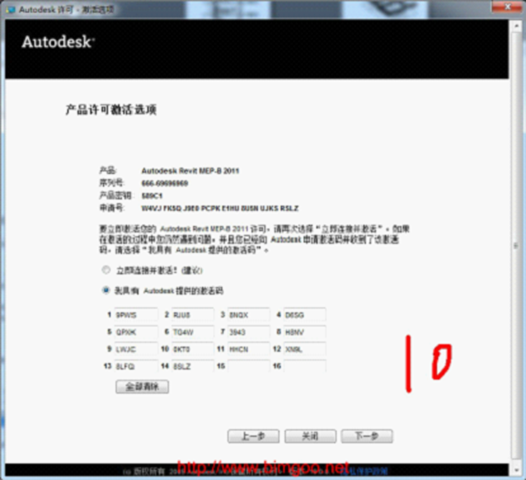Click activation code field number 1

[136, 315]
